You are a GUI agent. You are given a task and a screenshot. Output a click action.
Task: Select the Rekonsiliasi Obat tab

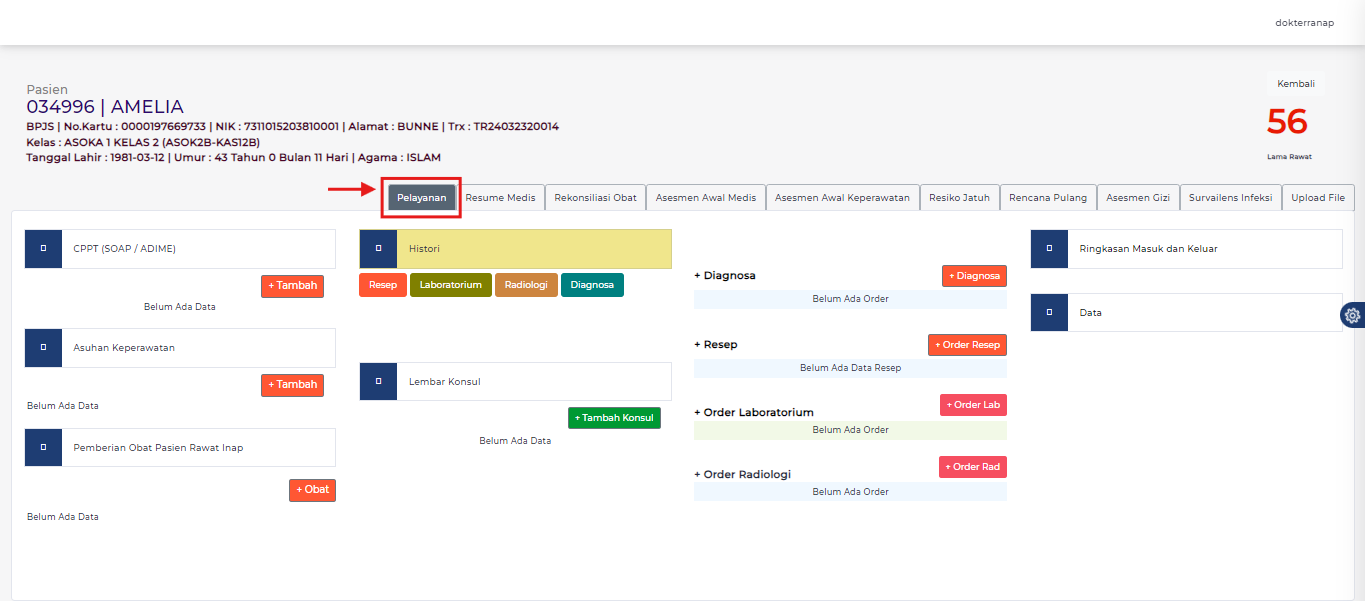(x=595, y=198)
